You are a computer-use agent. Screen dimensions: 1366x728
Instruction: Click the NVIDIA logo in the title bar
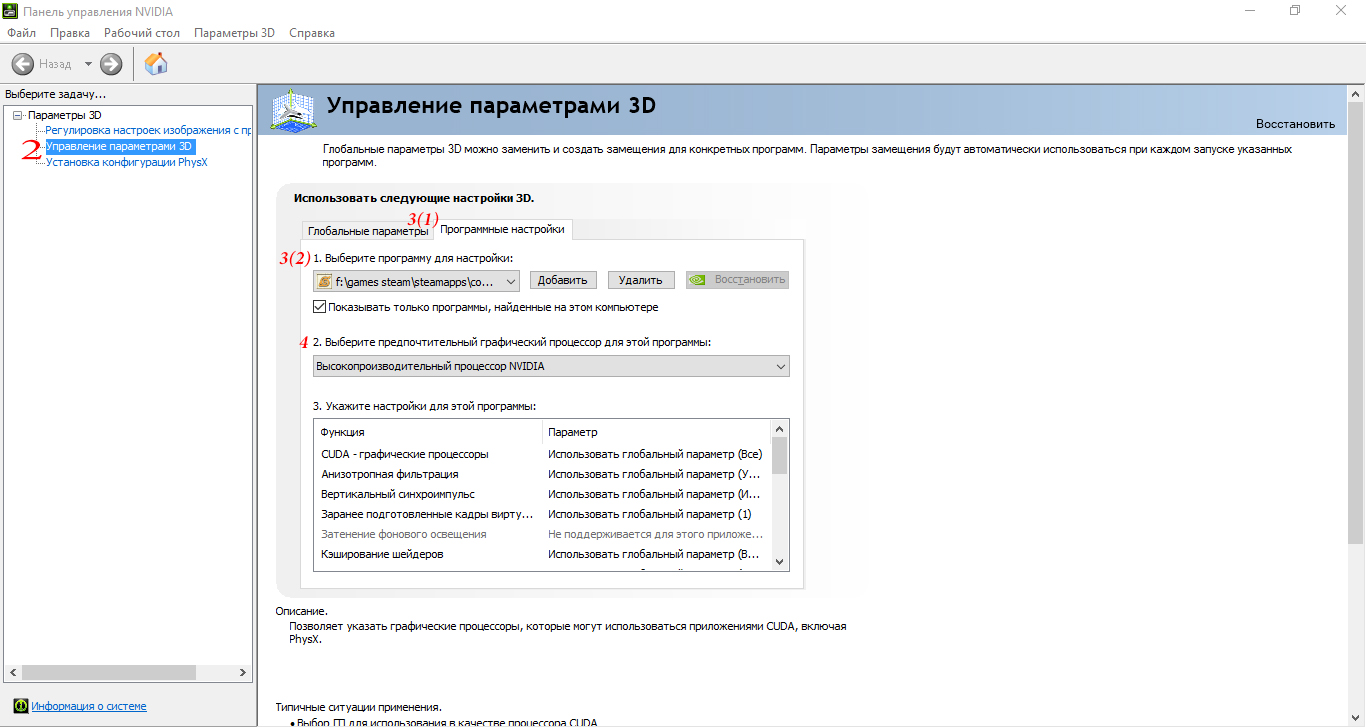(x=12, y=11)
